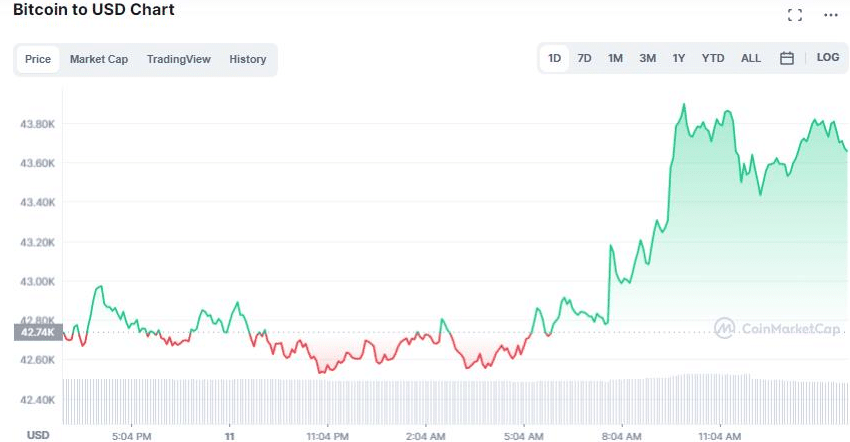
Task: Switch to the TradingView tab
Action: pos(178,59)
